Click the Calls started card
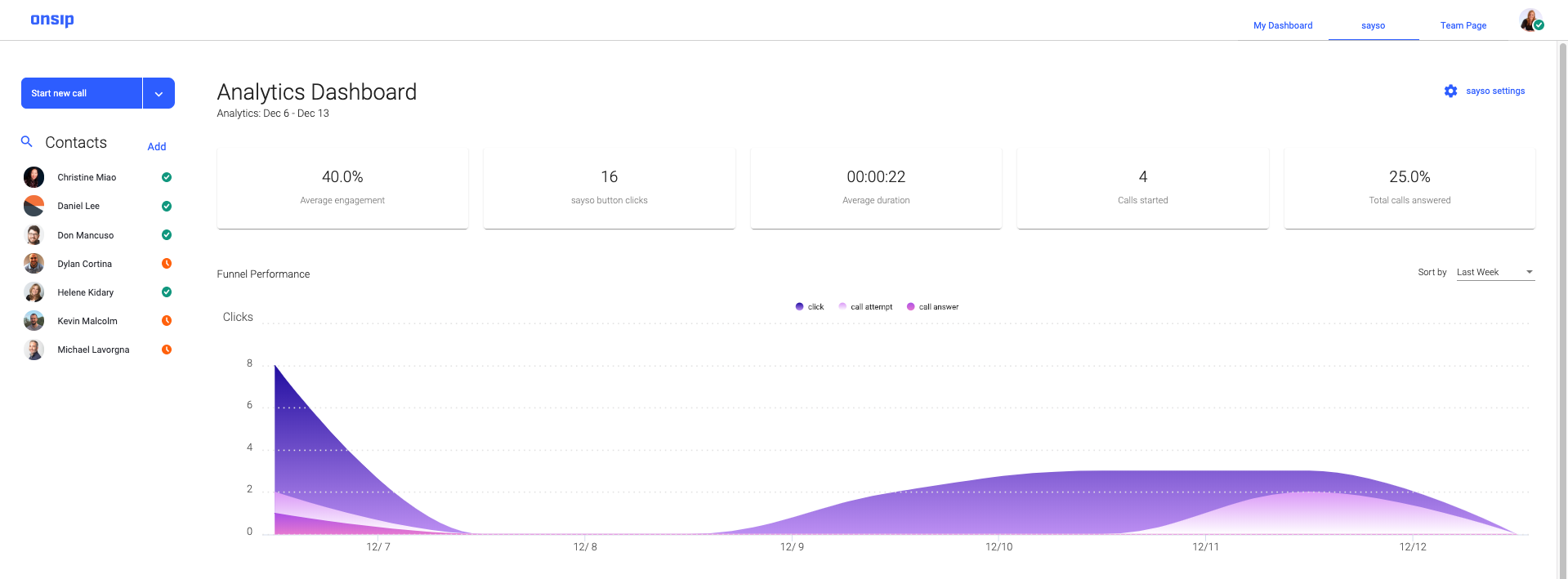The height and width of the screenshot is (579, 1568). (1143, 188)
